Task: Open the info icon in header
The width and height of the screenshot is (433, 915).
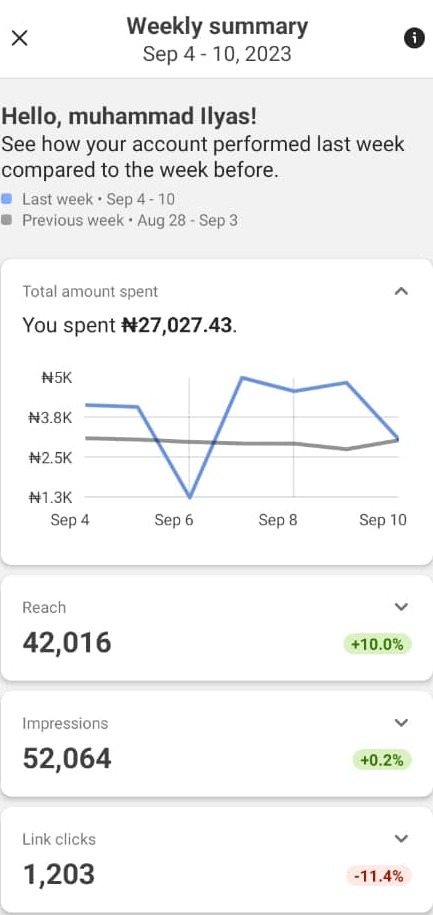Action: point(414,39)
